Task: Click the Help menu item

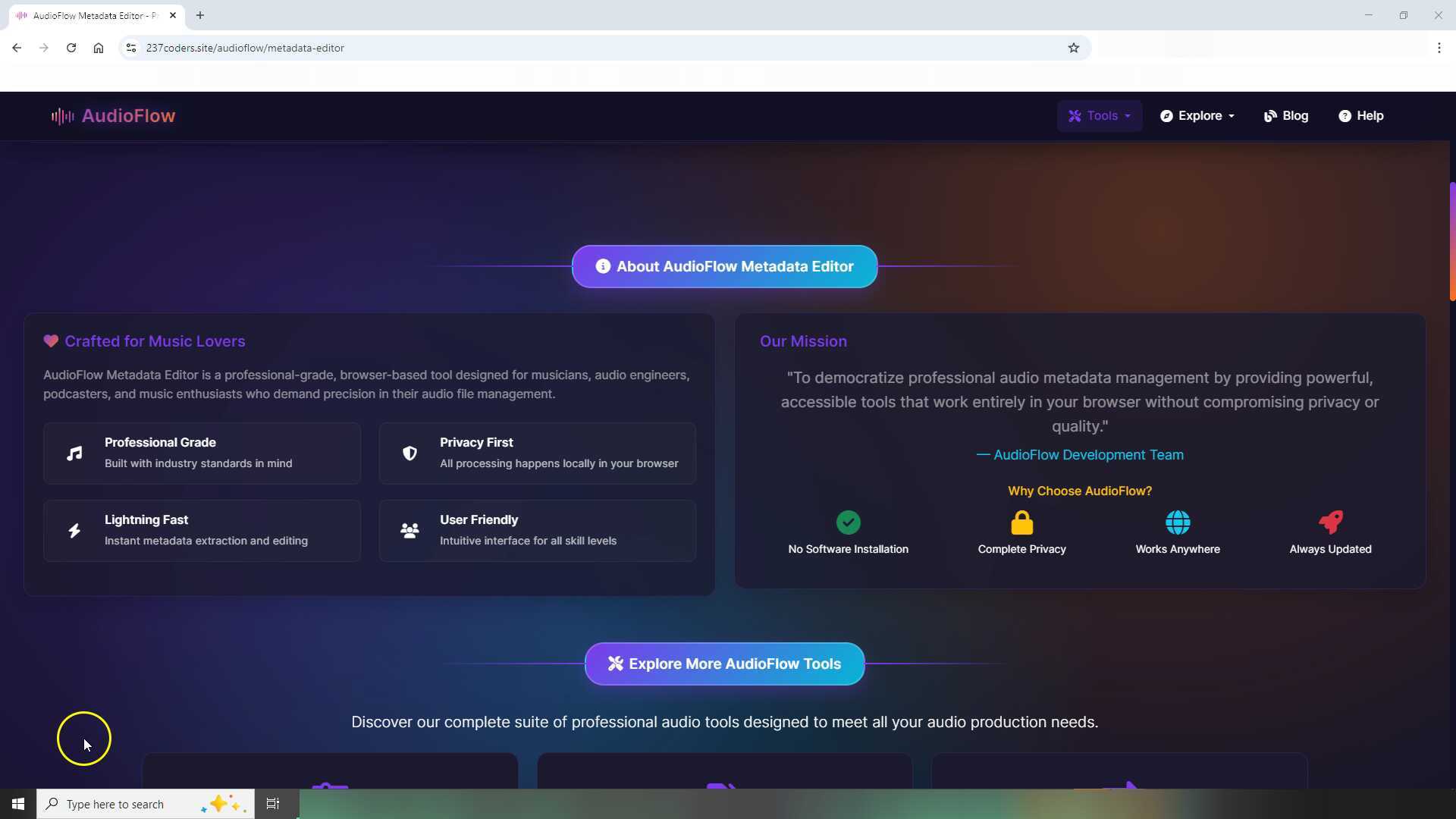Action: point(1361,115)
